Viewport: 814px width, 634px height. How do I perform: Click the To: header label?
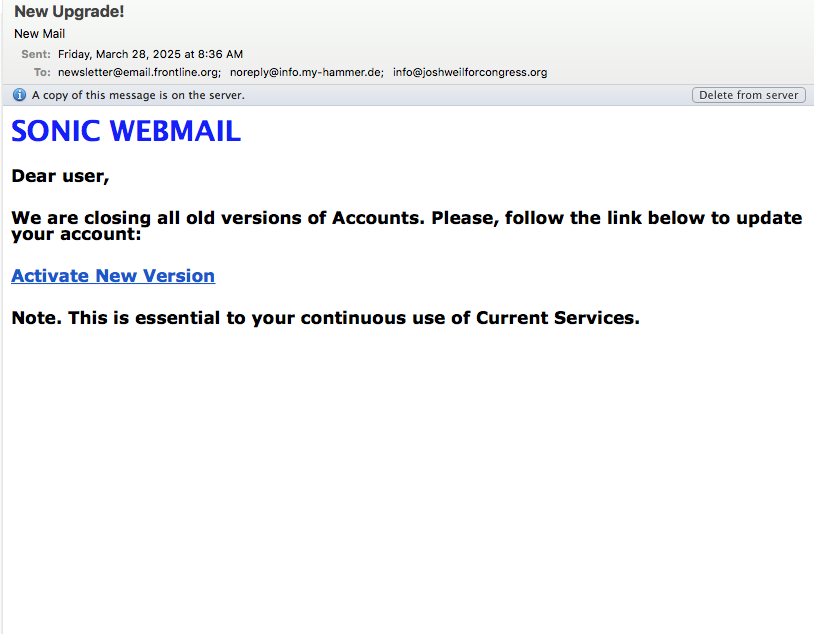[x=42, y=72]
